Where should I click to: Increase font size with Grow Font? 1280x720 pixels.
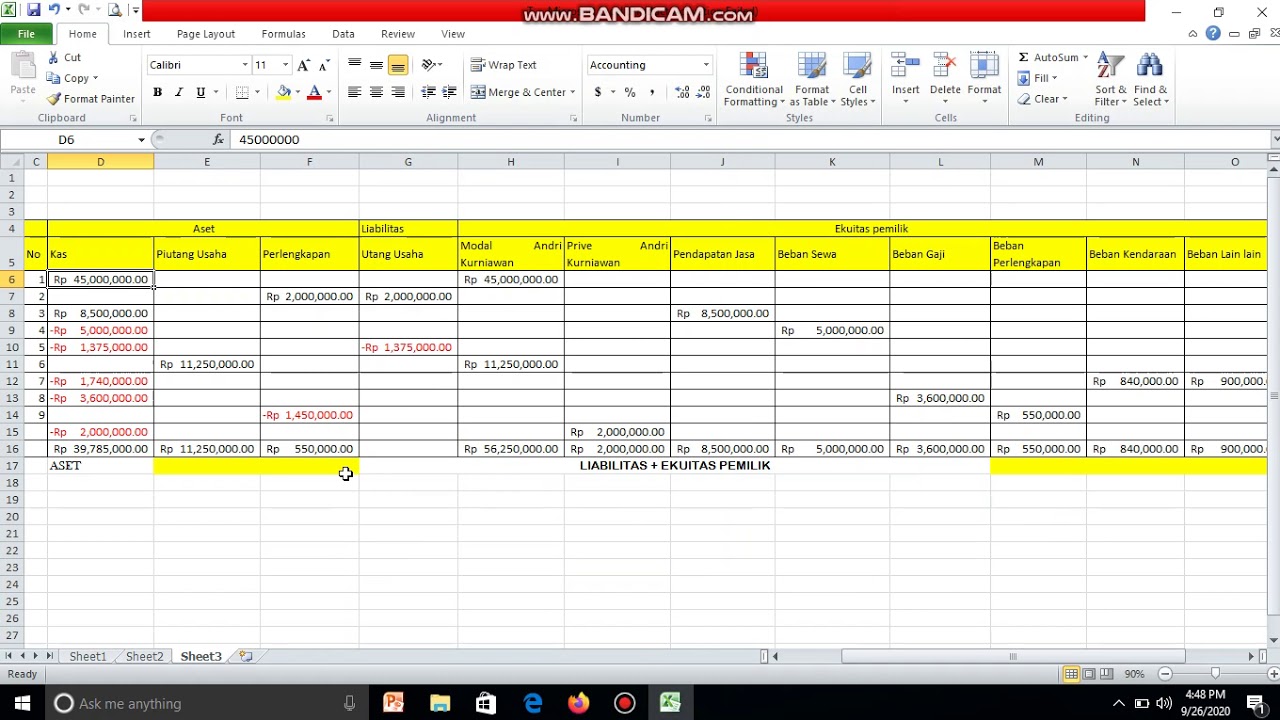pyautogui.click(x=304, y=65)
